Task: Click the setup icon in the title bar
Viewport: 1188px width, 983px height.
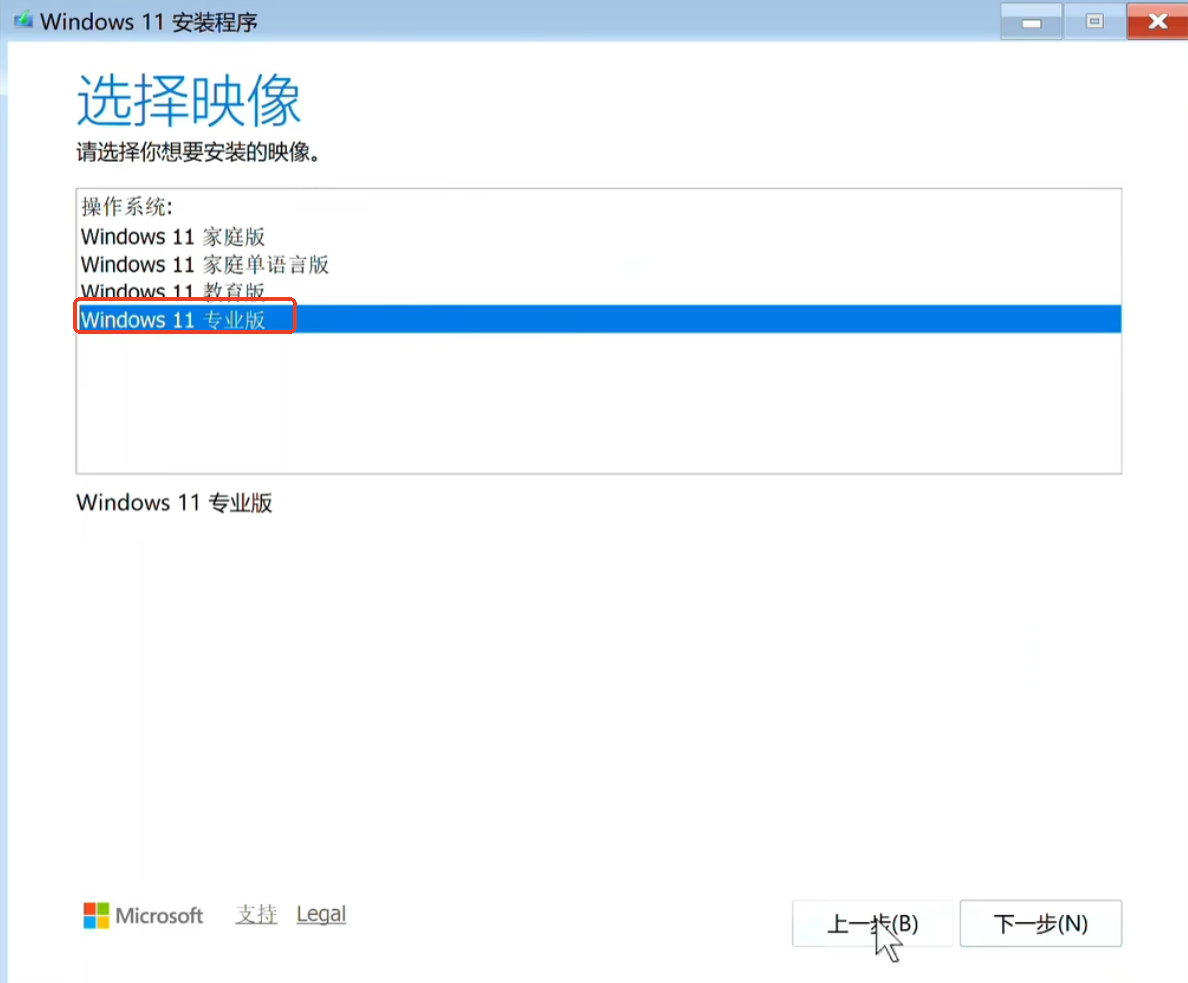Action: point(21,20)
